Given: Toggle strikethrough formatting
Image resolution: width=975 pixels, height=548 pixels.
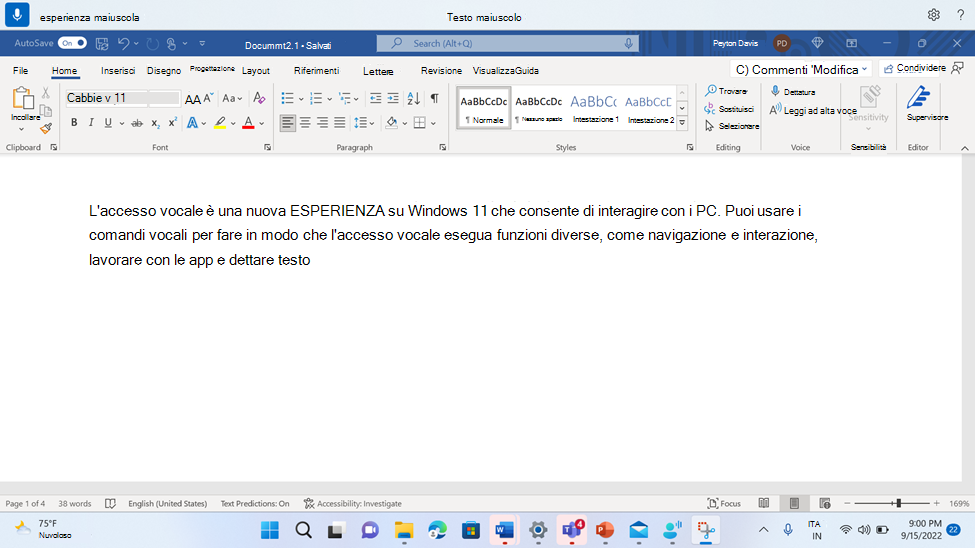Looking at the screenshot, I should (x=137, y=123).
